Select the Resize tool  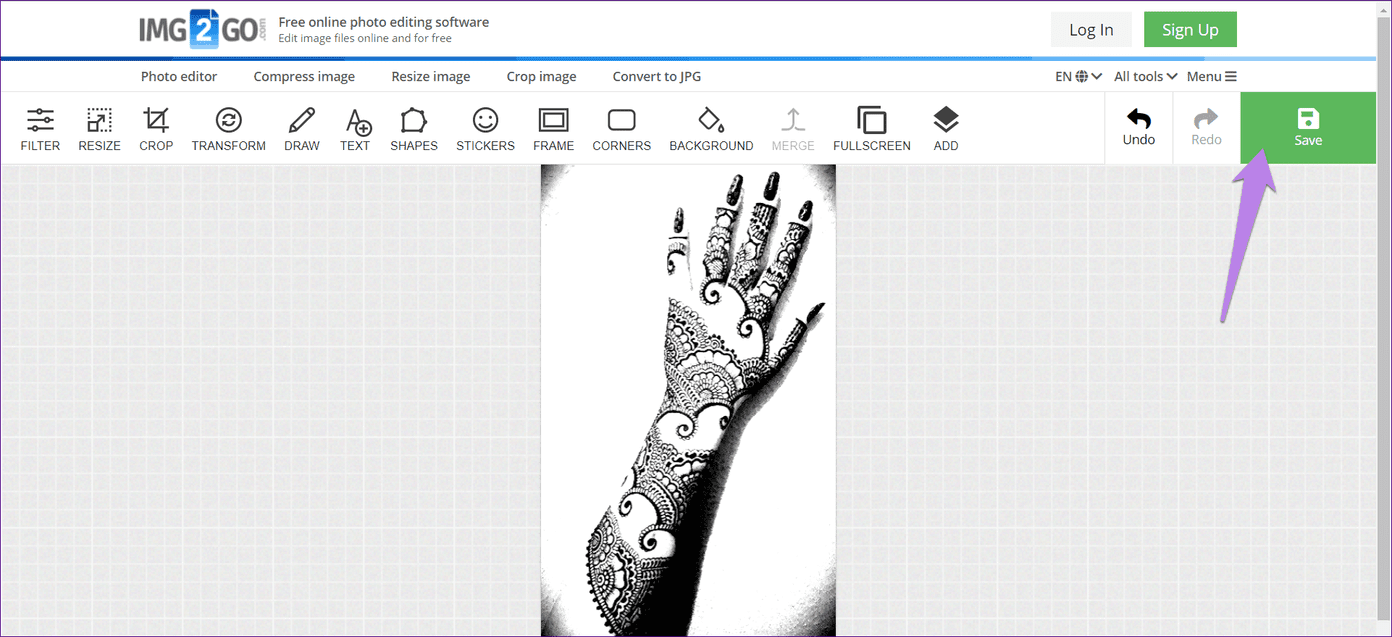(99, 130)
